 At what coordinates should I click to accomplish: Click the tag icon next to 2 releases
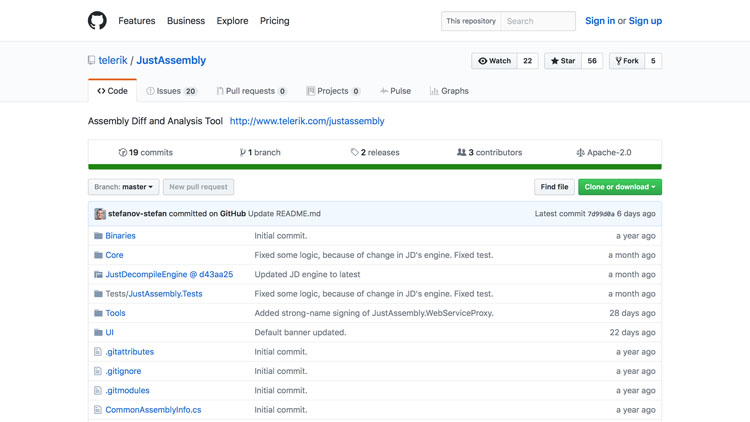pos(354,152)
